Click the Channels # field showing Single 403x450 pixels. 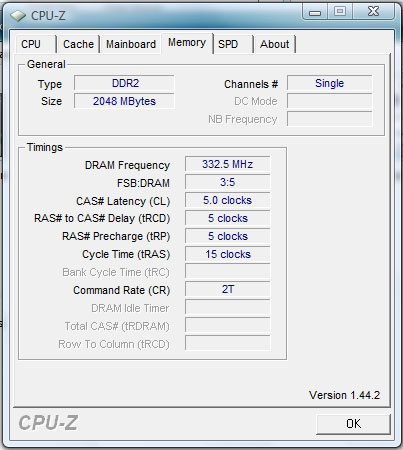click(330, 83)
